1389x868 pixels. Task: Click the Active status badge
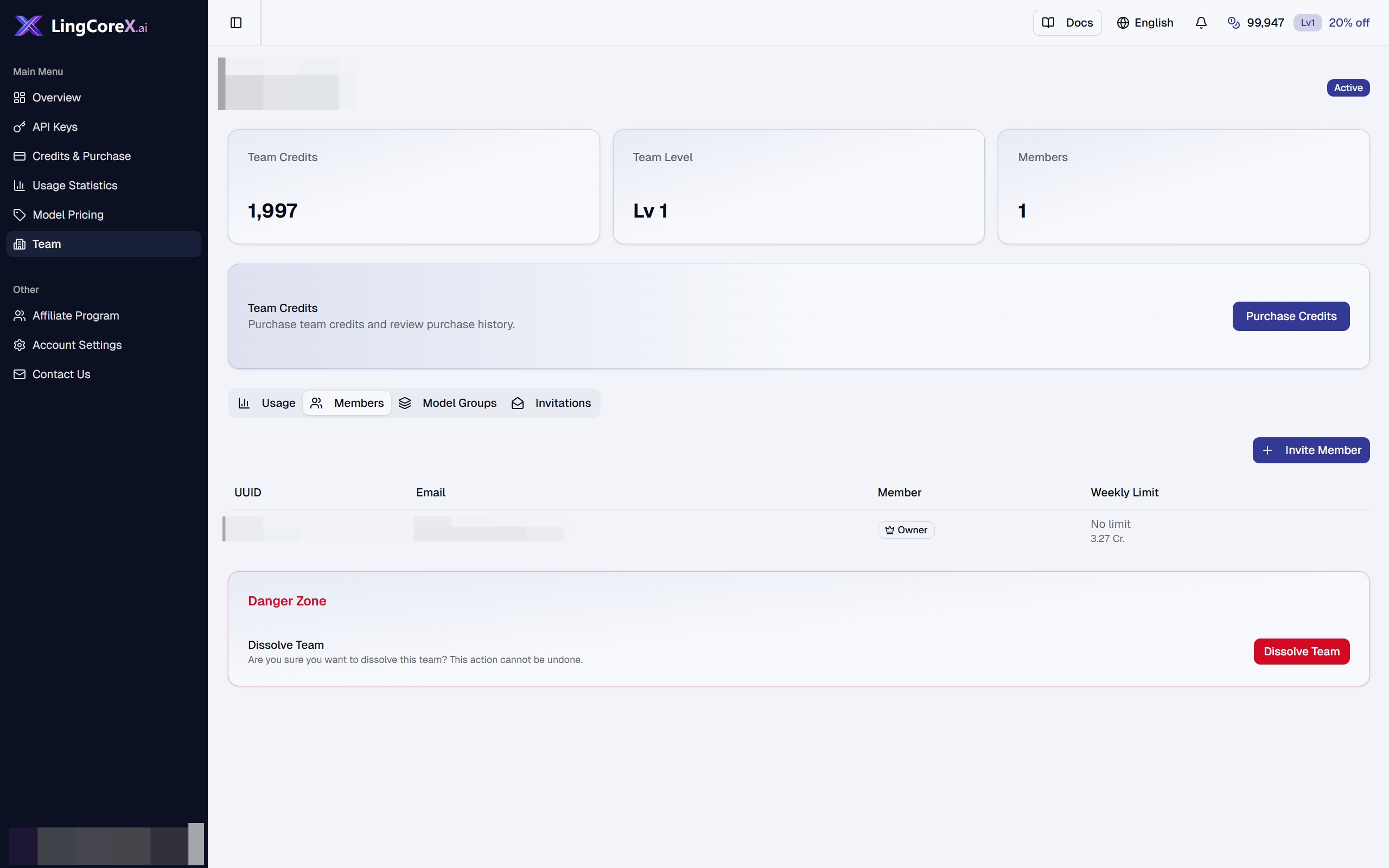point(1348,88)
